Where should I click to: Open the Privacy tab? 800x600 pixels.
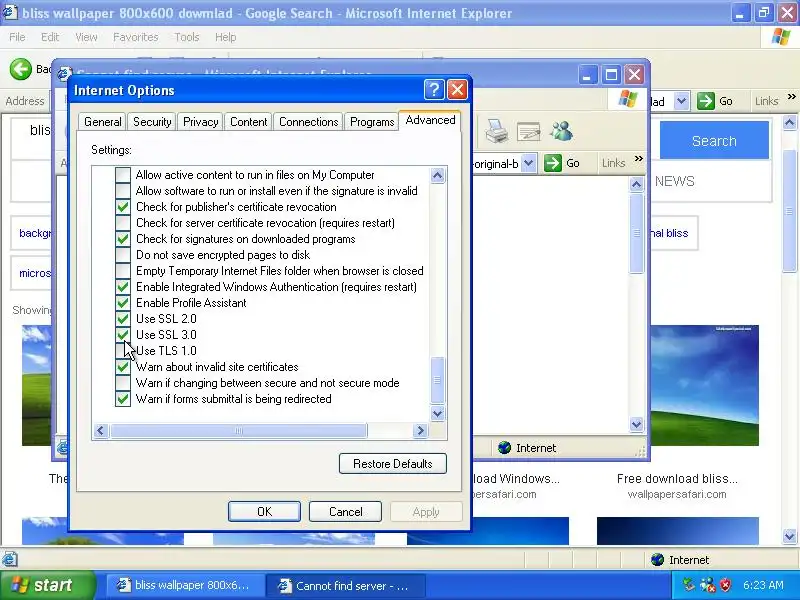coord(201,122)
